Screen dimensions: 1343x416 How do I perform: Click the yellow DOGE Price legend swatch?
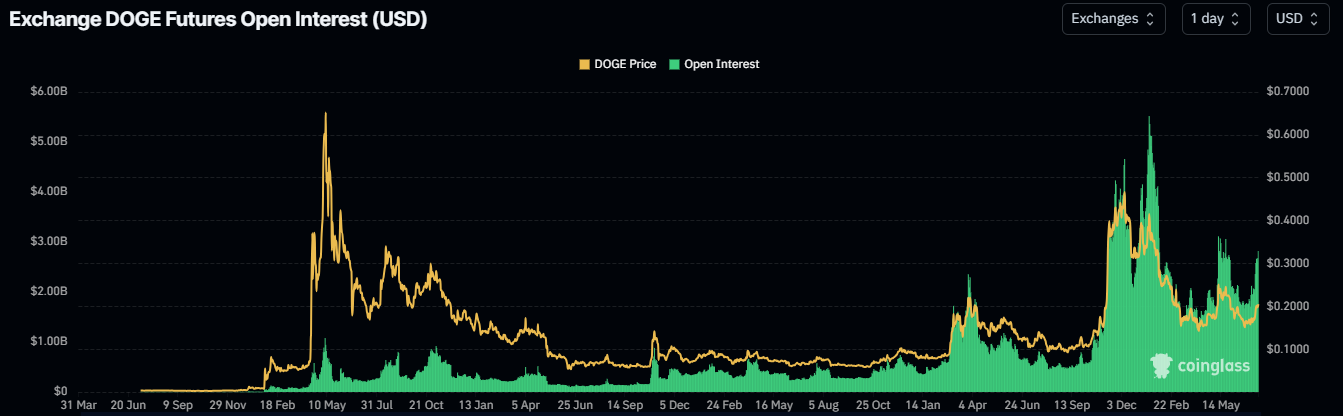point(585,64)
